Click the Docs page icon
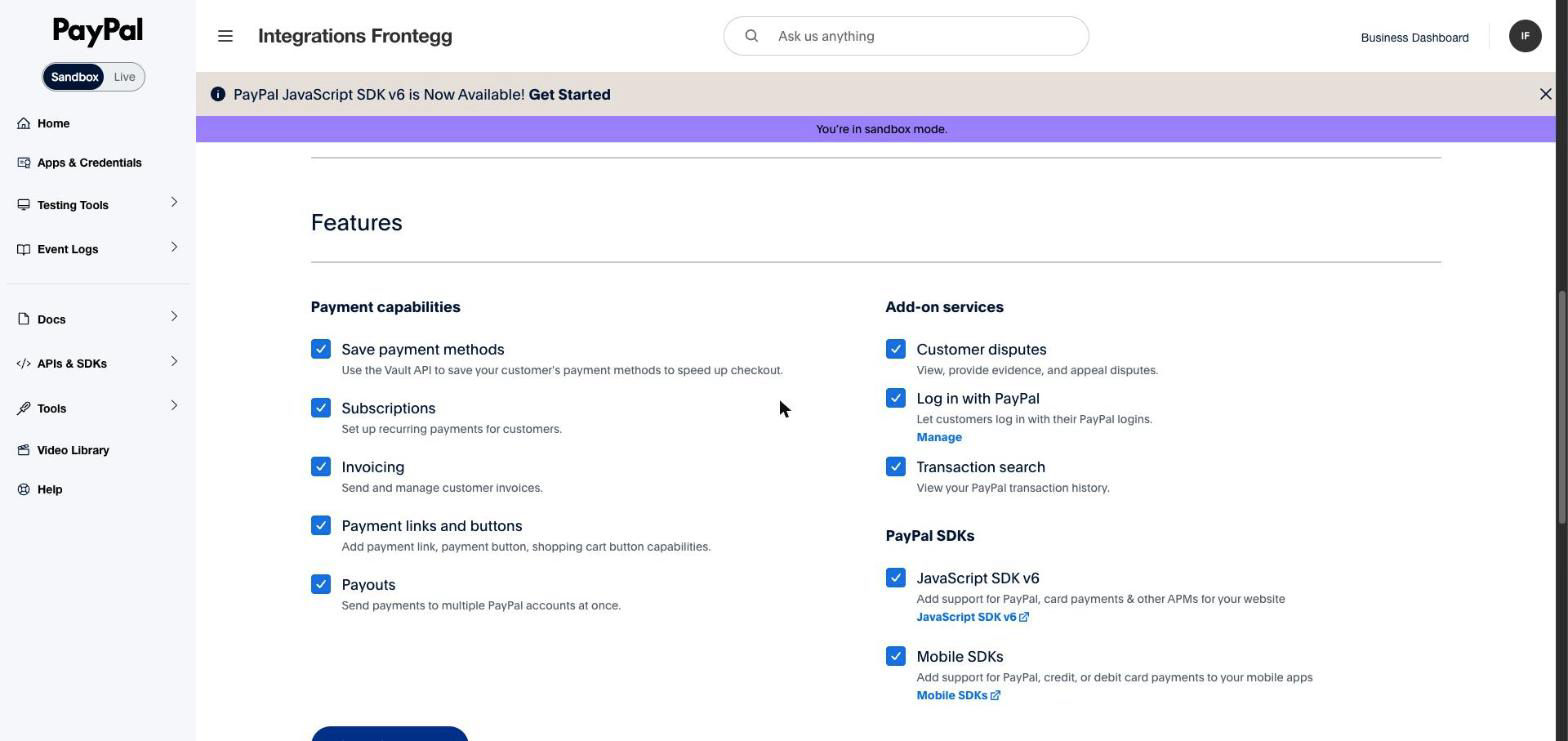The image size is (1568, 741). point(24,319)
